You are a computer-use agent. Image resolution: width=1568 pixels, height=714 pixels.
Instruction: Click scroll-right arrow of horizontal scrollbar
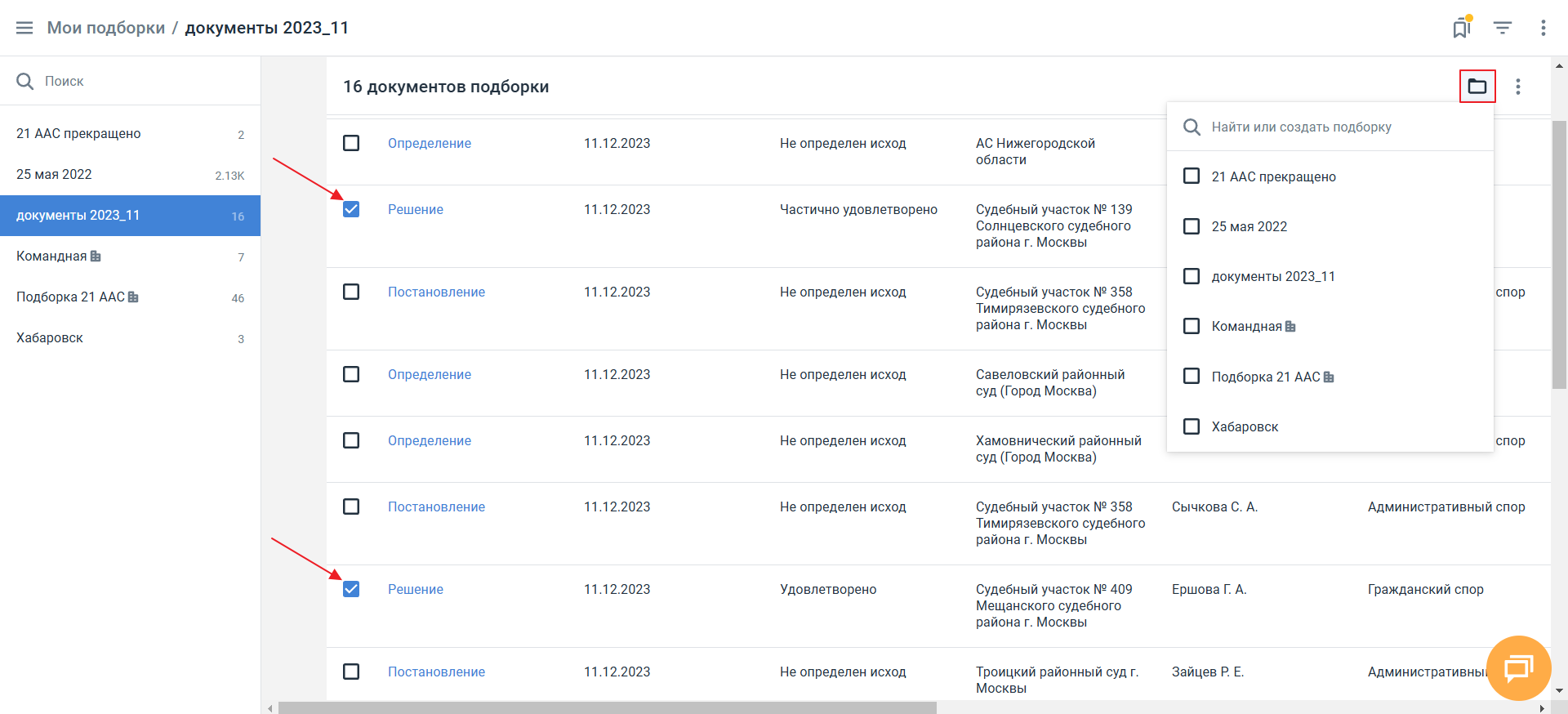(x=1542, y=707)
